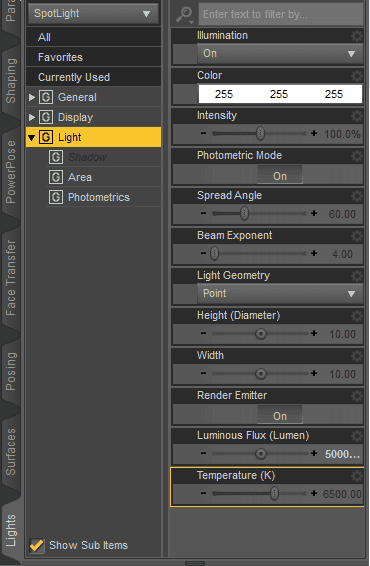Switch to the Face Transfer tab

(x=11, y=278)
